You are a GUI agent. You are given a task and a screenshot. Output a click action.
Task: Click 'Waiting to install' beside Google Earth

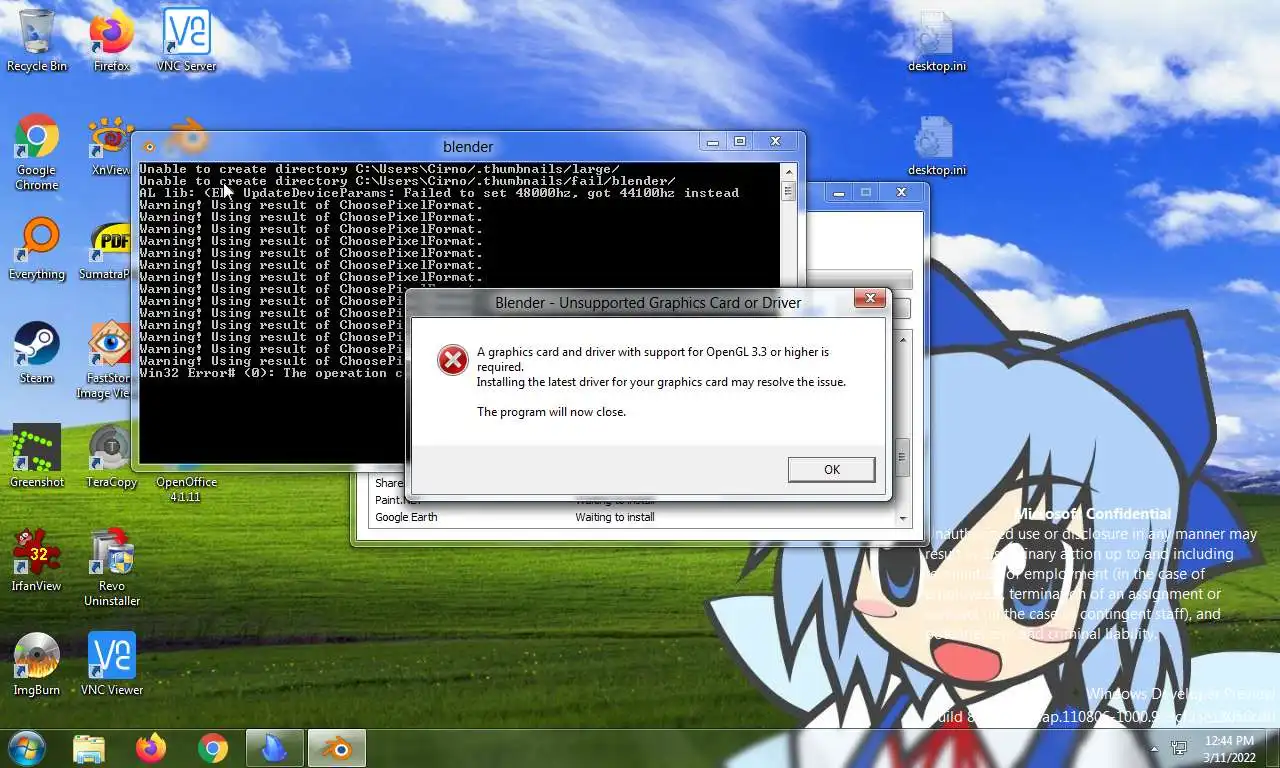(x=615, y=517)
